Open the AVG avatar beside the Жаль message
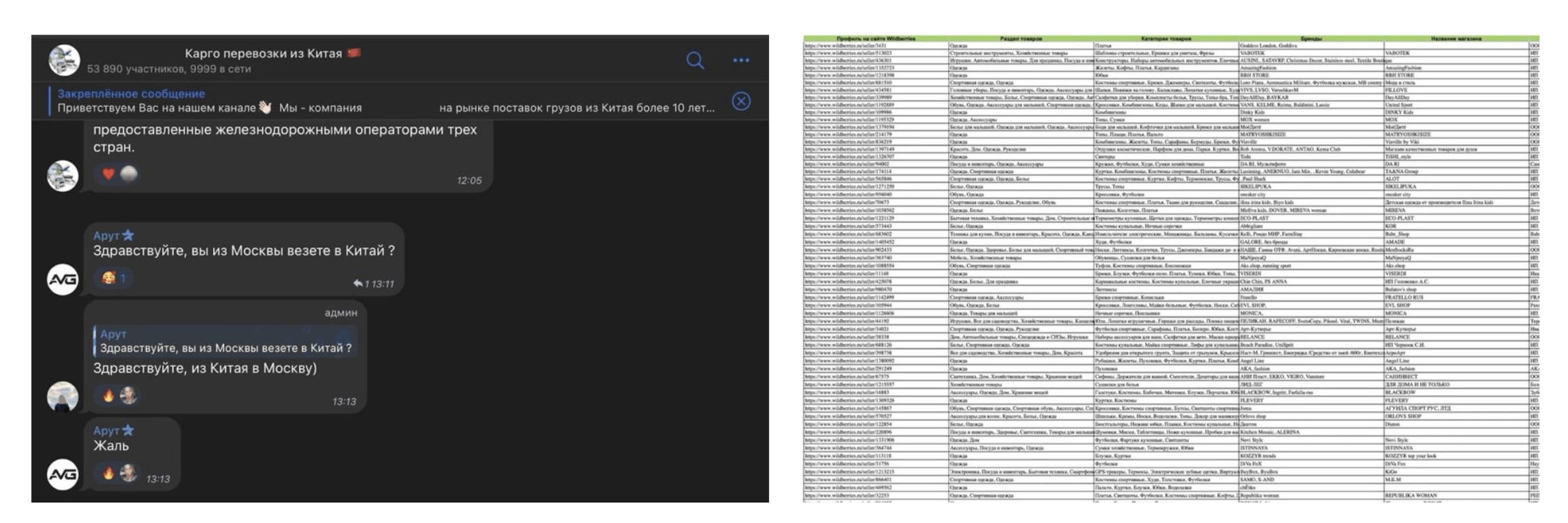 click(x=63, y=474)
